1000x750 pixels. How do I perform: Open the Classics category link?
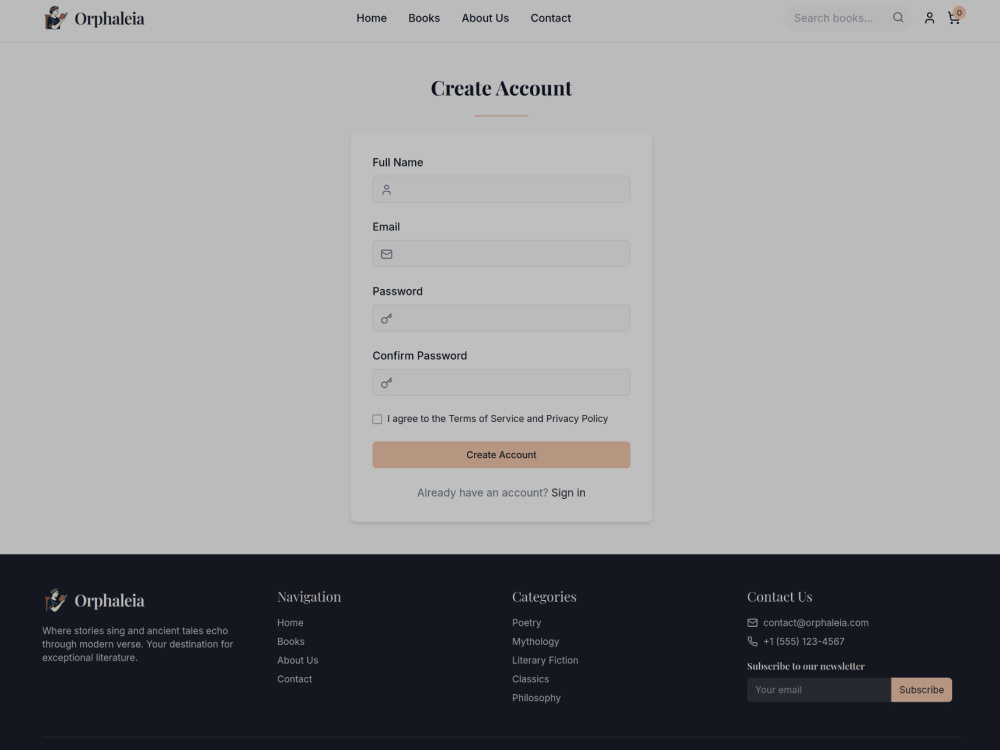[x=530, y=679]
